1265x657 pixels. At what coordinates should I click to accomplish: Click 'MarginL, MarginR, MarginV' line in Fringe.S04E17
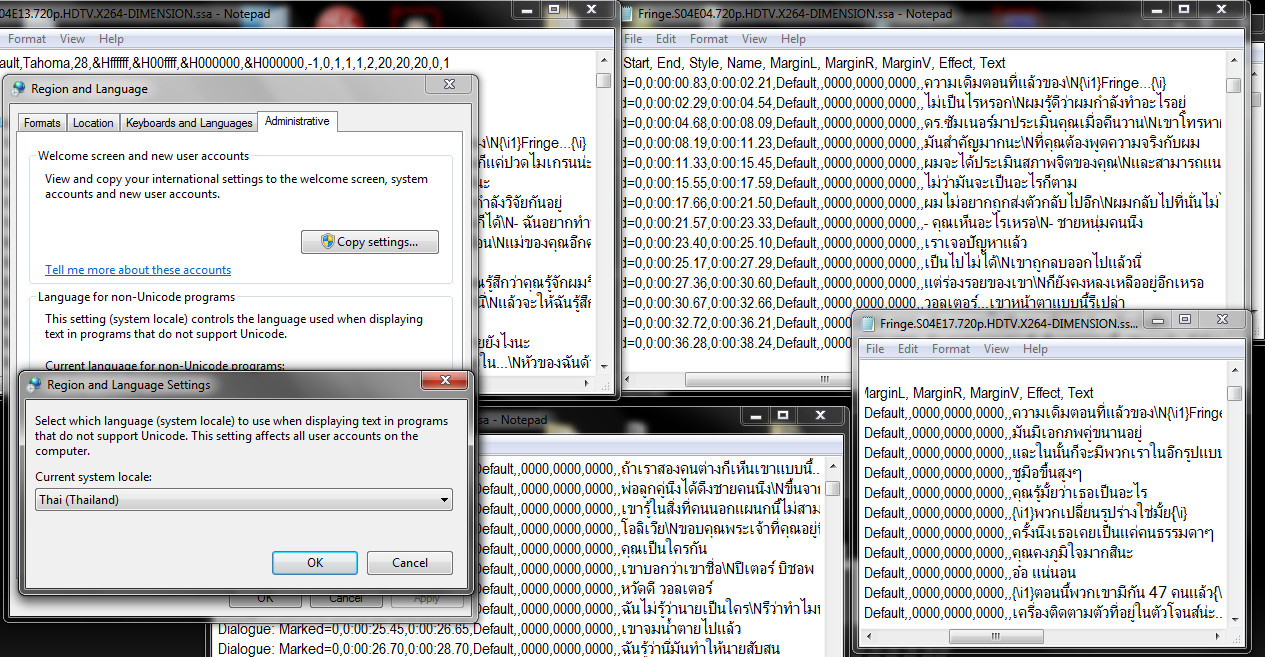pyautogui.click(x=978, y=393)
